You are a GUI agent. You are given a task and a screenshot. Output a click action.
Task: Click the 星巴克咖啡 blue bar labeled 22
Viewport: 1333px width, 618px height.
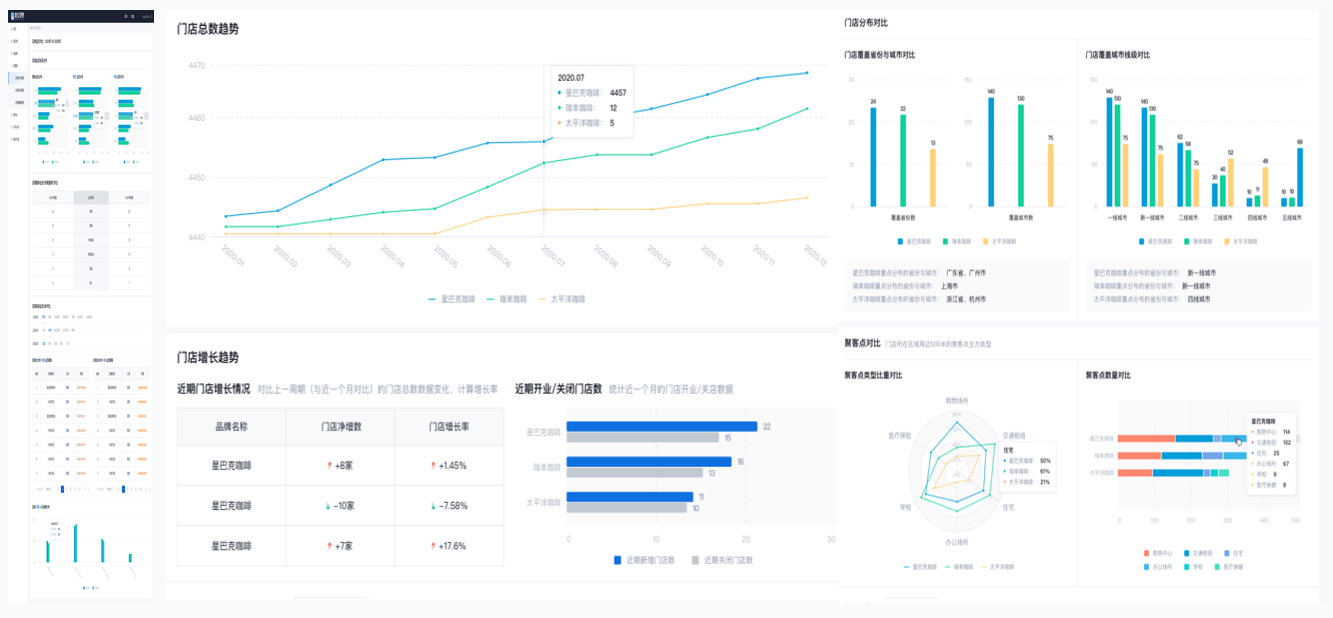click(661, 426)
